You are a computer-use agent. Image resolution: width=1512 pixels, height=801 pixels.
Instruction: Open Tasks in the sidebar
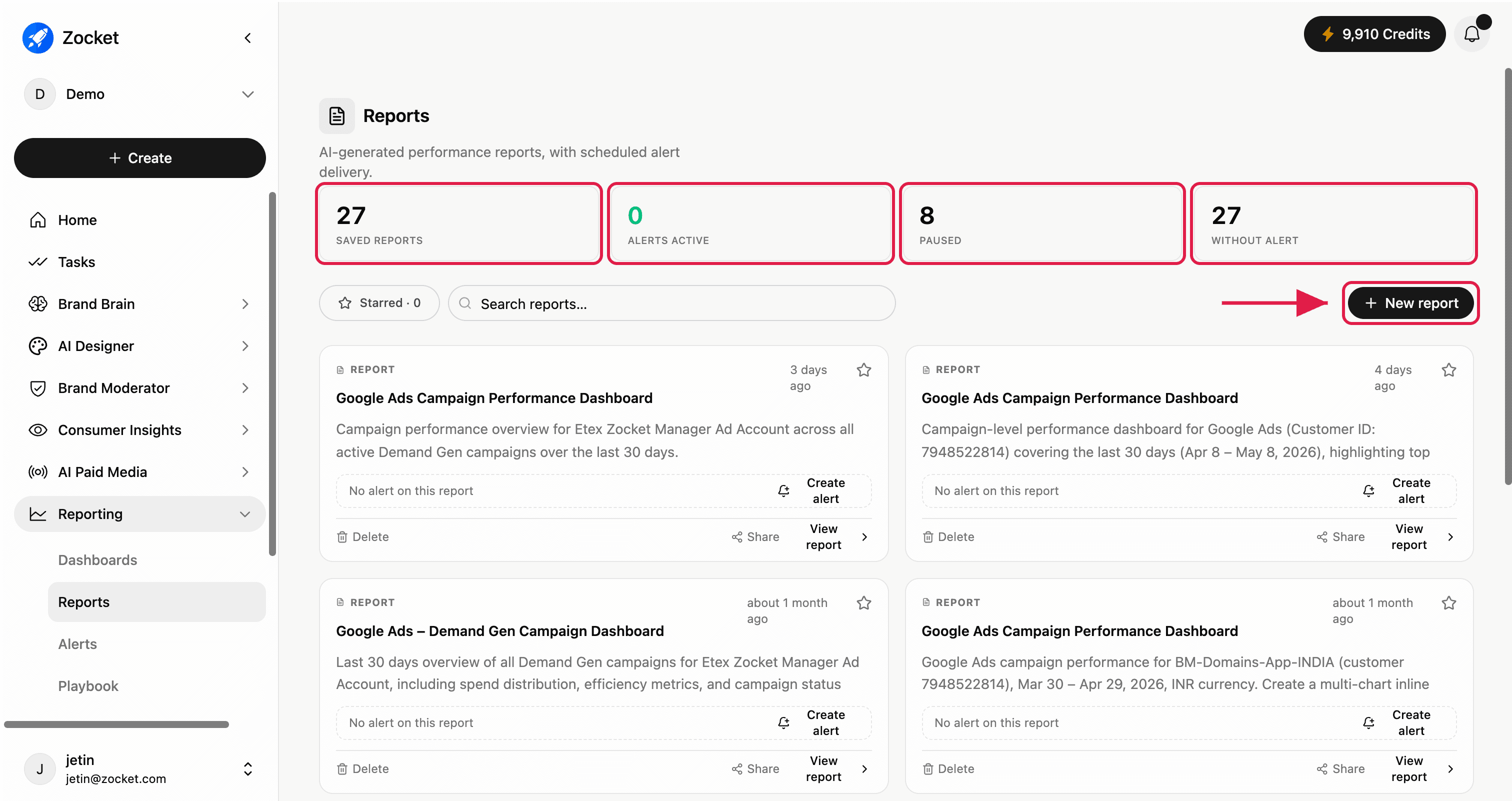[x=139, y=261]
